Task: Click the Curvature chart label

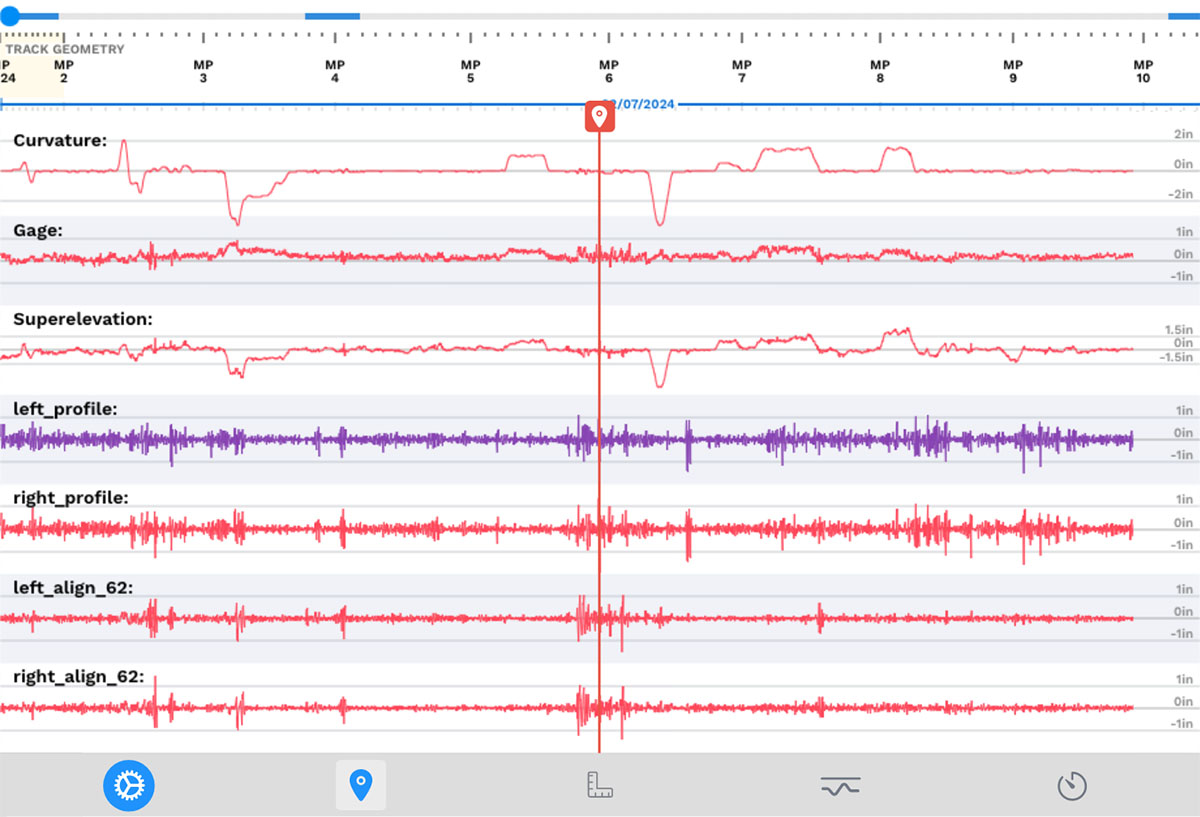Action: click(x=60, y=141)
